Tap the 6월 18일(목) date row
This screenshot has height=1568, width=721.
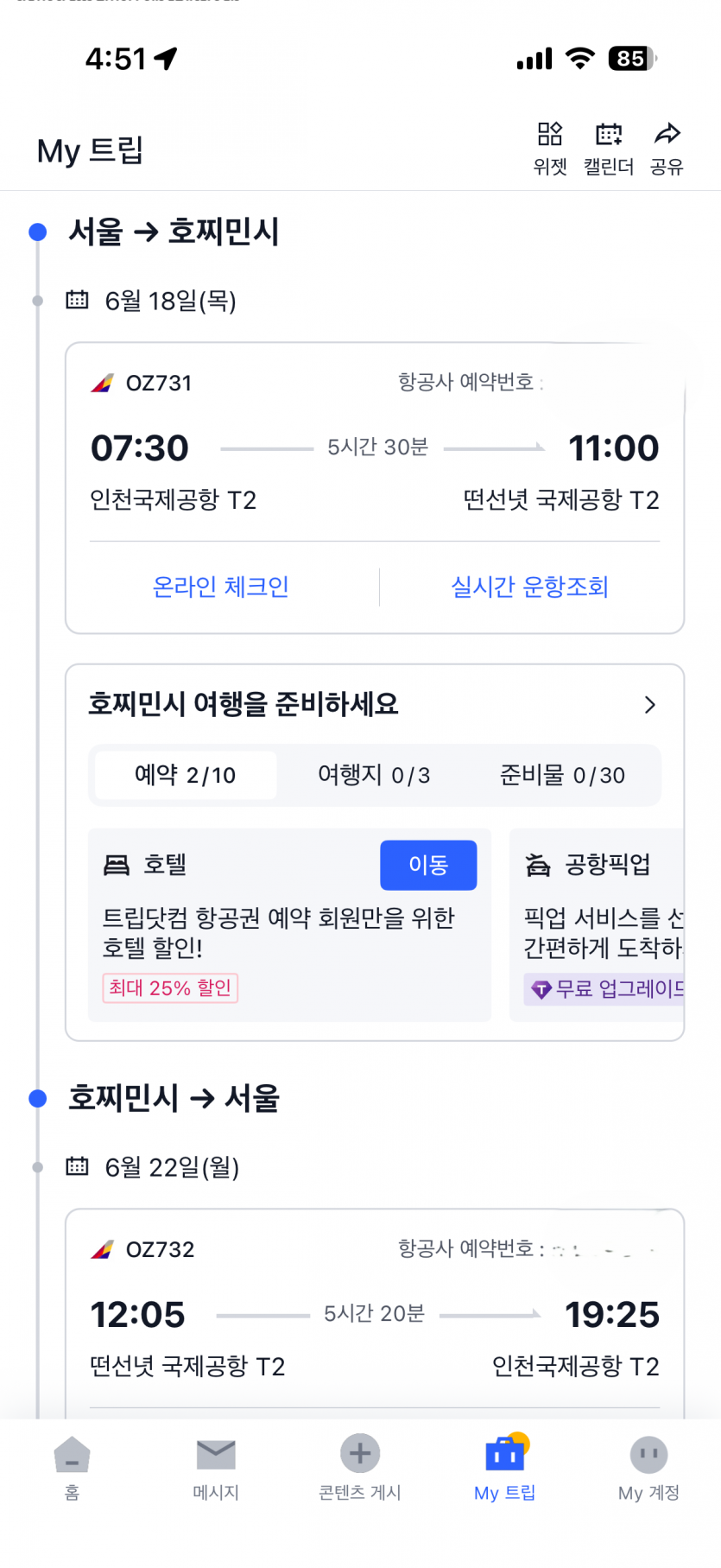coord(170,301)
